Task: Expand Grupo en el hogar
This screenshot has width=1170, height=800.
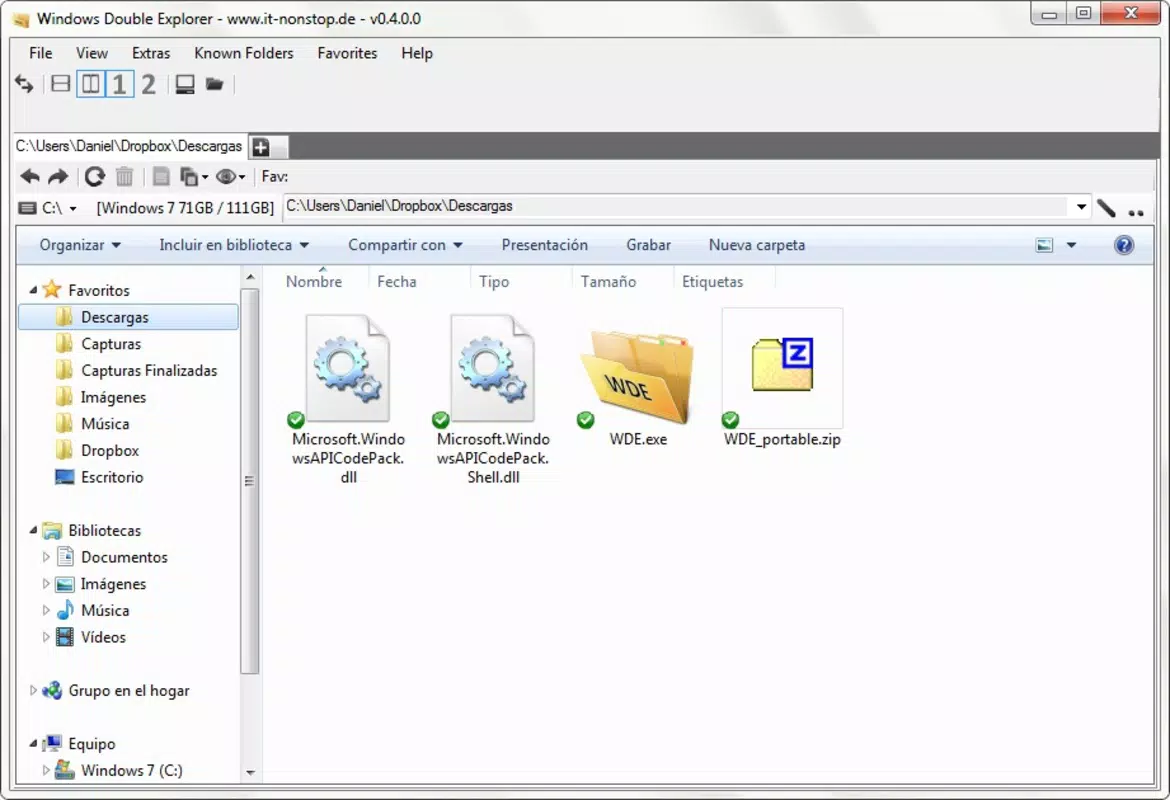Action: (33, 690)
